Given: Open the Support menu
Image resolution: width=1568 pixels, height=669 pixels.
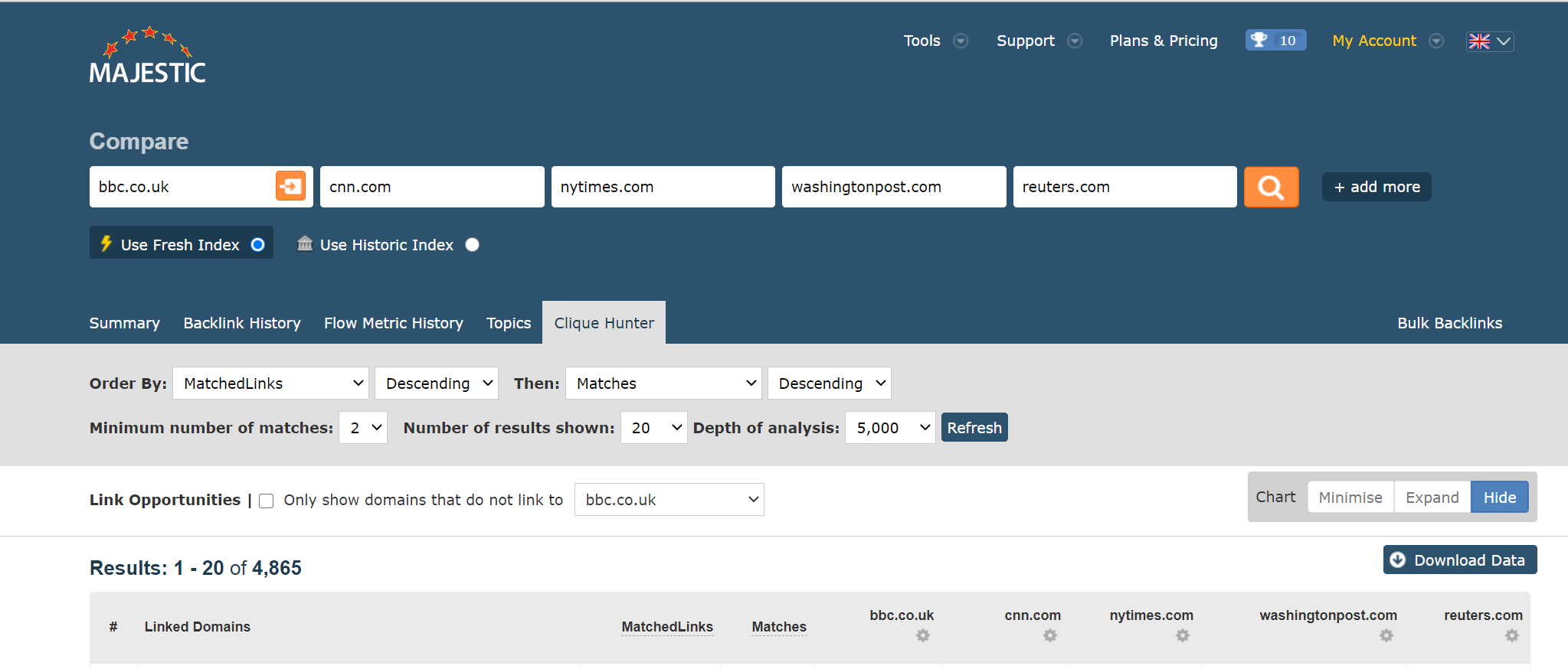Looking at the screenshot, I should click(1026, 41).
